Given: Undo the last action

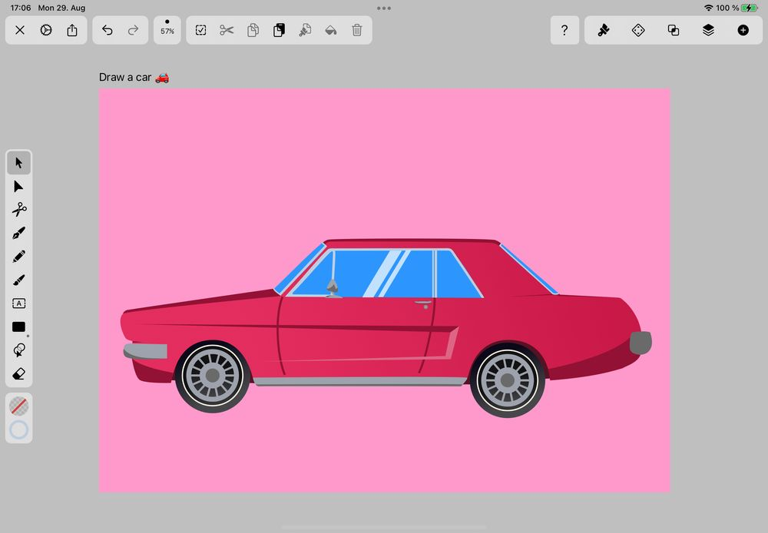Looking at the screenshot, I should 107,30.
